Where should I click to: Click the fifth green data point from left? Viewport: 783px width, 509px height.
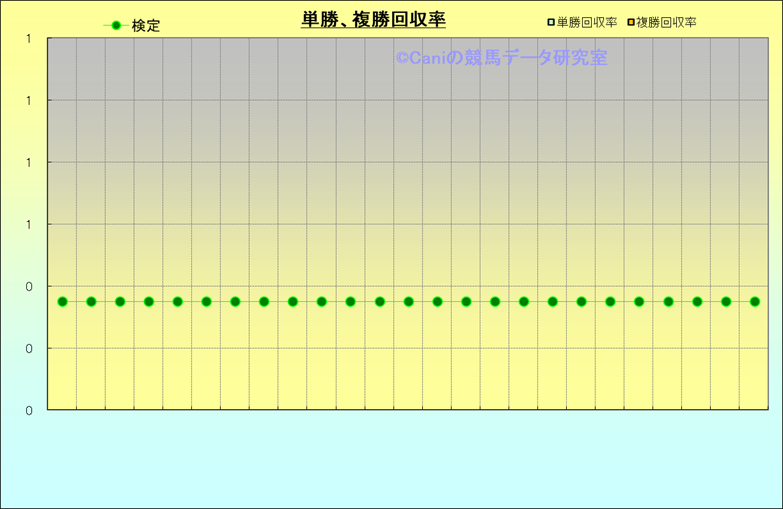click(x=178, y=301)
